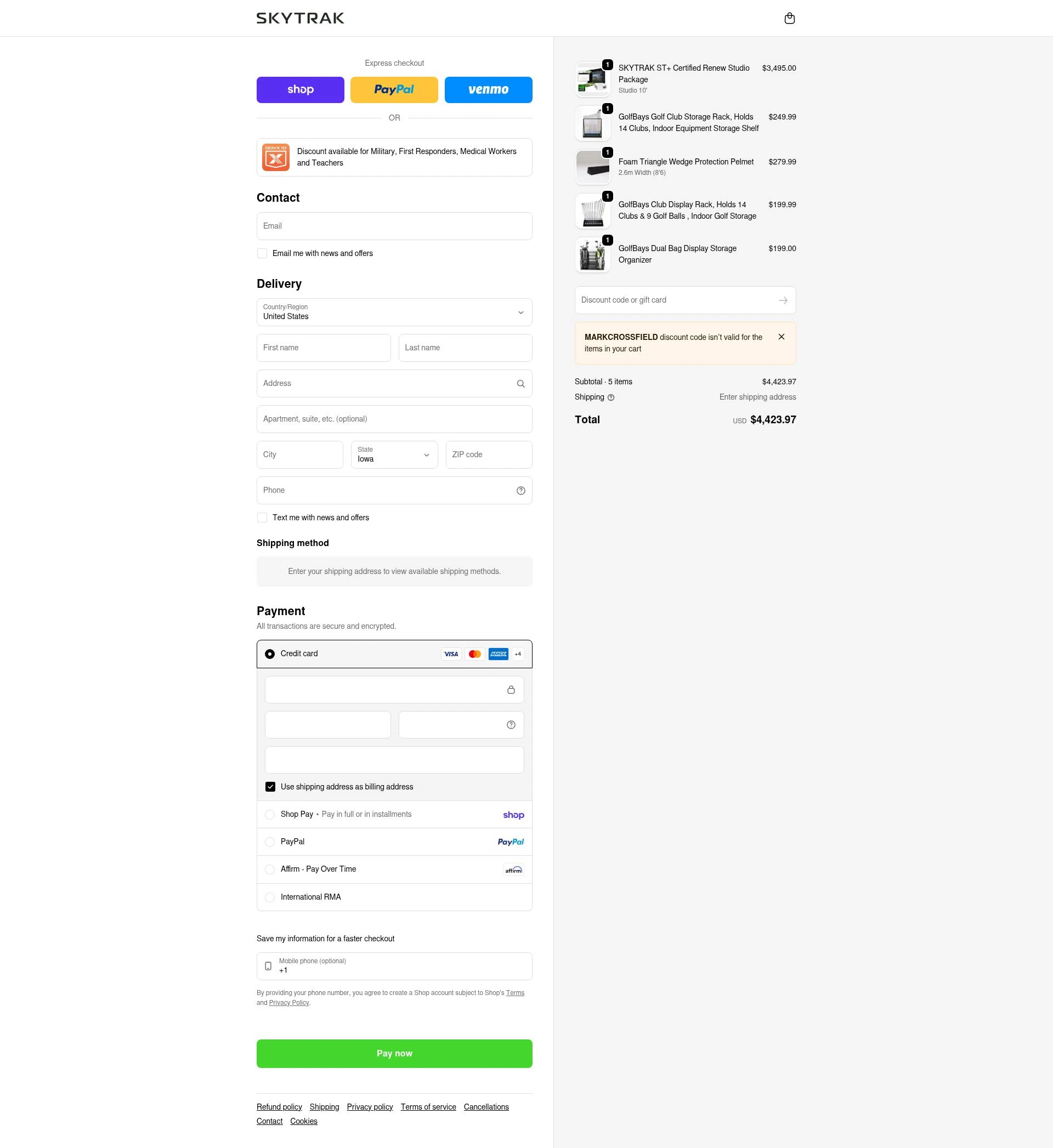Open the shopping bag cart icon
Viewport: 1053px width, 1148px height.
pos(789,18)
